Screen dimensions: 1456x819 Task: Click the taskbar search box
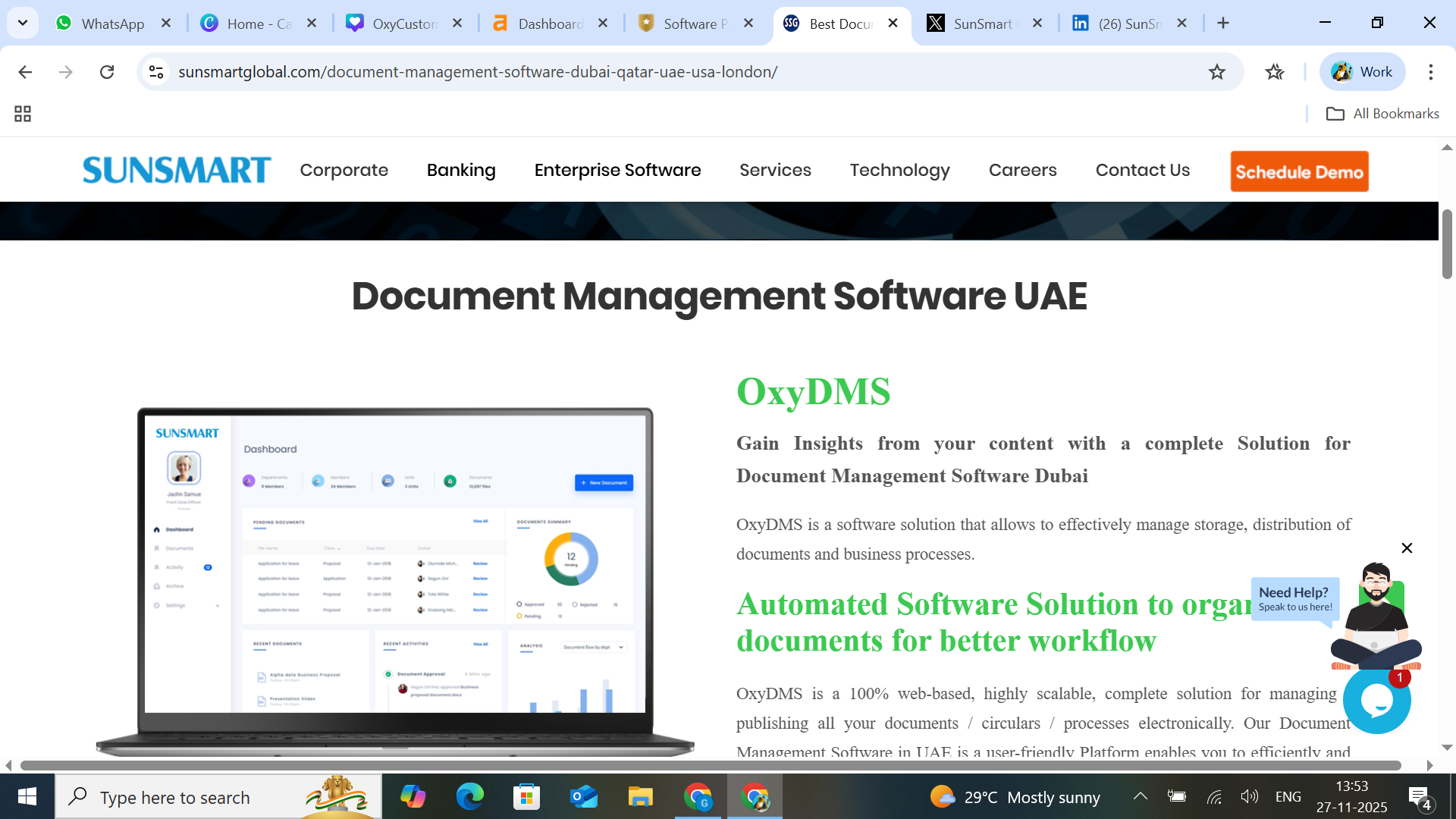[218, 797]
